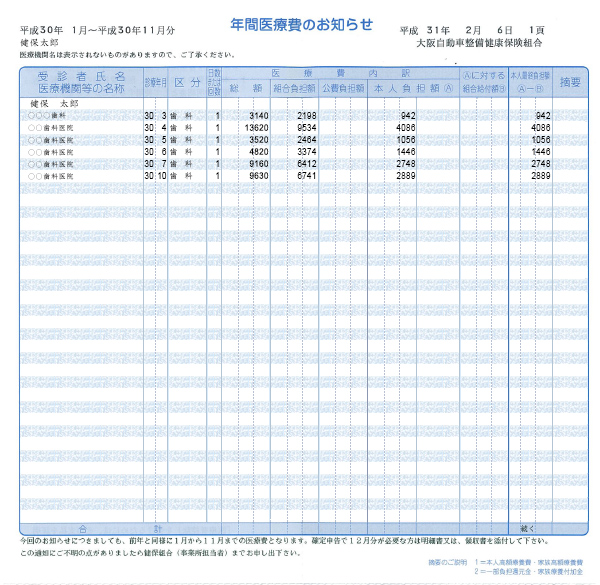Click the 歯科 category in the 4820 row

coord(181,152)
